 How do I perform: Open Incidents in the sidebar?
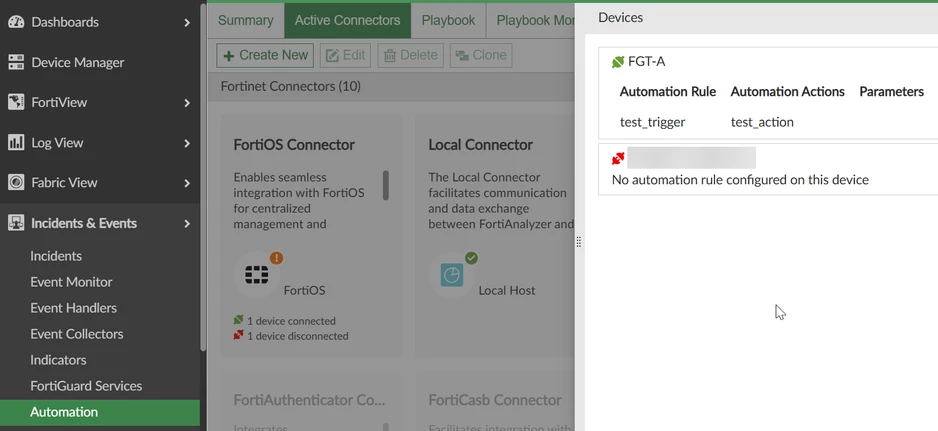(x=56, y=256)
